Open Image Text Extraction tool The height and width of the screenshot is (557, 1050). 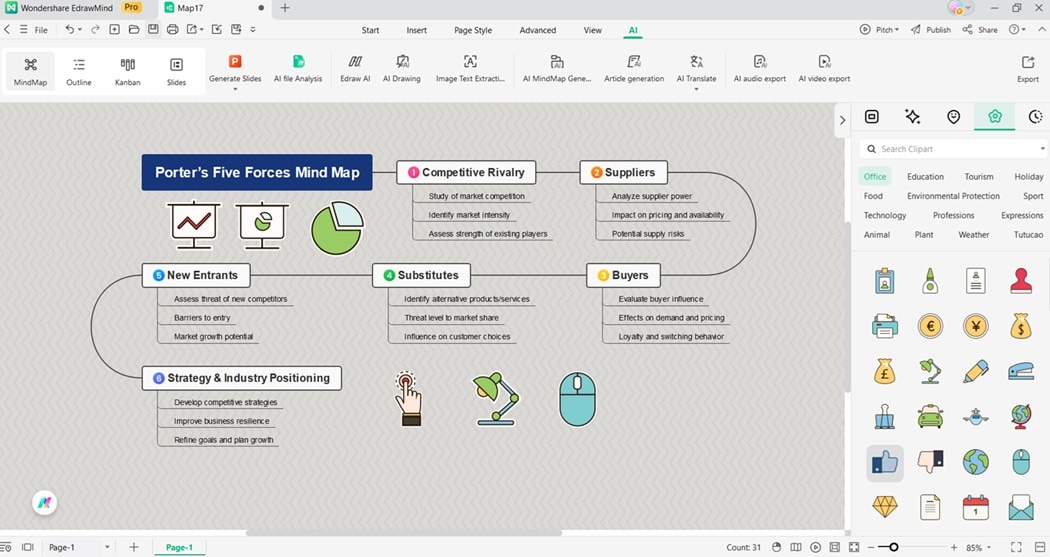pos(470,69)
